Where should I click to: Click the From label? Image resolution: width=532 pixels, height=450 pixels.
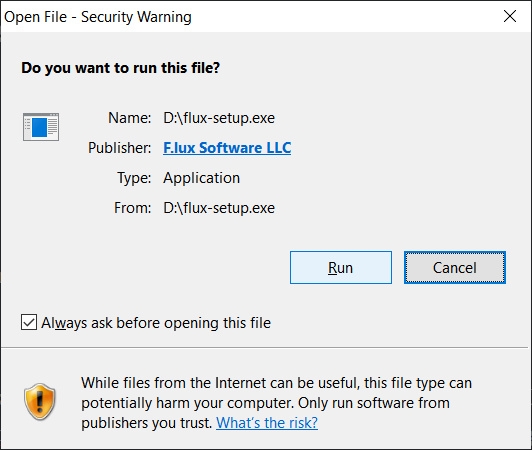132,208
